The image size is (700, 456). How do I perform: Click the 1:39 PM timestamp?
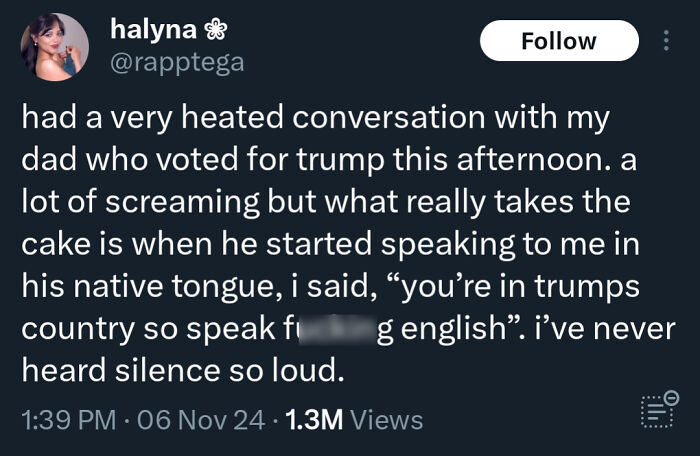69,420
